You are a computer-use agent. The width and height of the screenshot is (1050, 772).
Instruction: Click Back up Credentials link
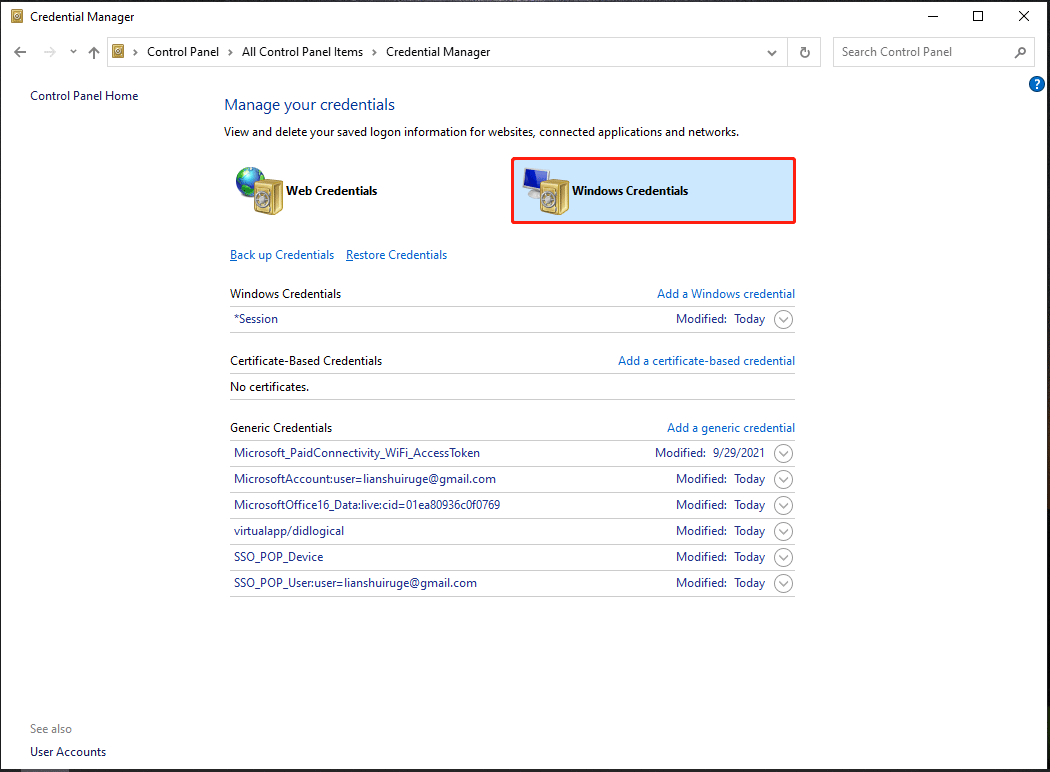[282, 255]
